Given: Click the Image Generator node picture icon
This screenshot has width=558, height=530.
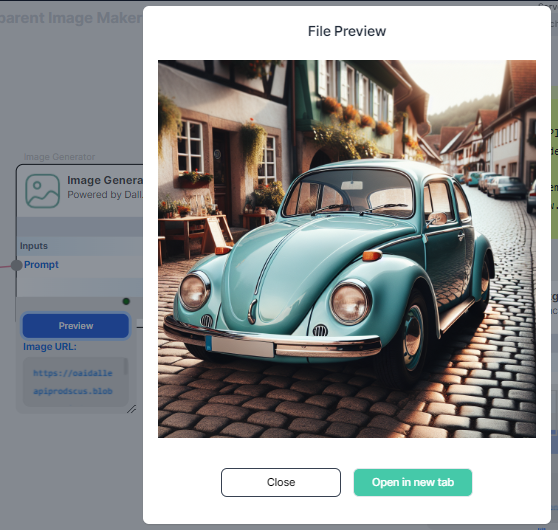Looking at the screenshot, I should point(42,190).
